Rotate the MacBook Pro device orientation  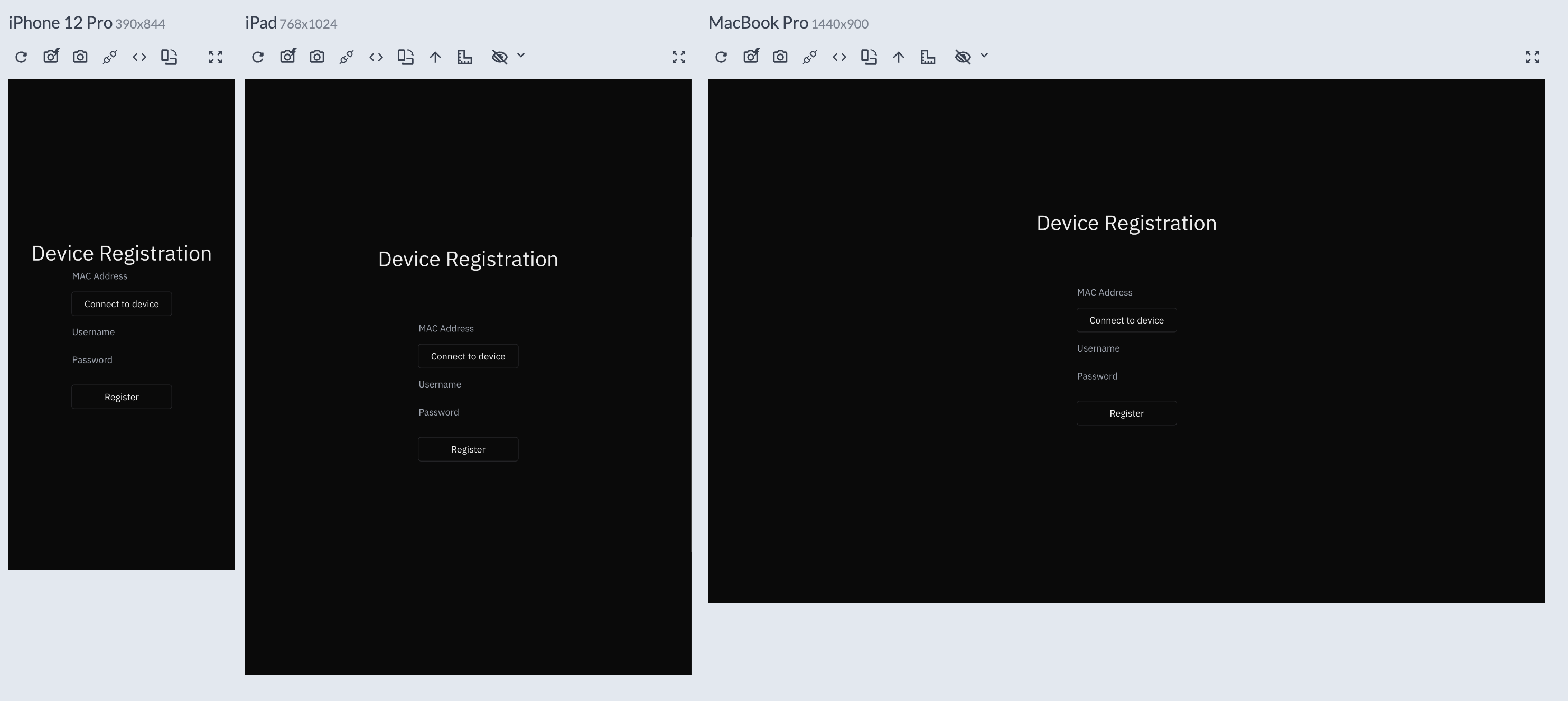pos(869,57)
